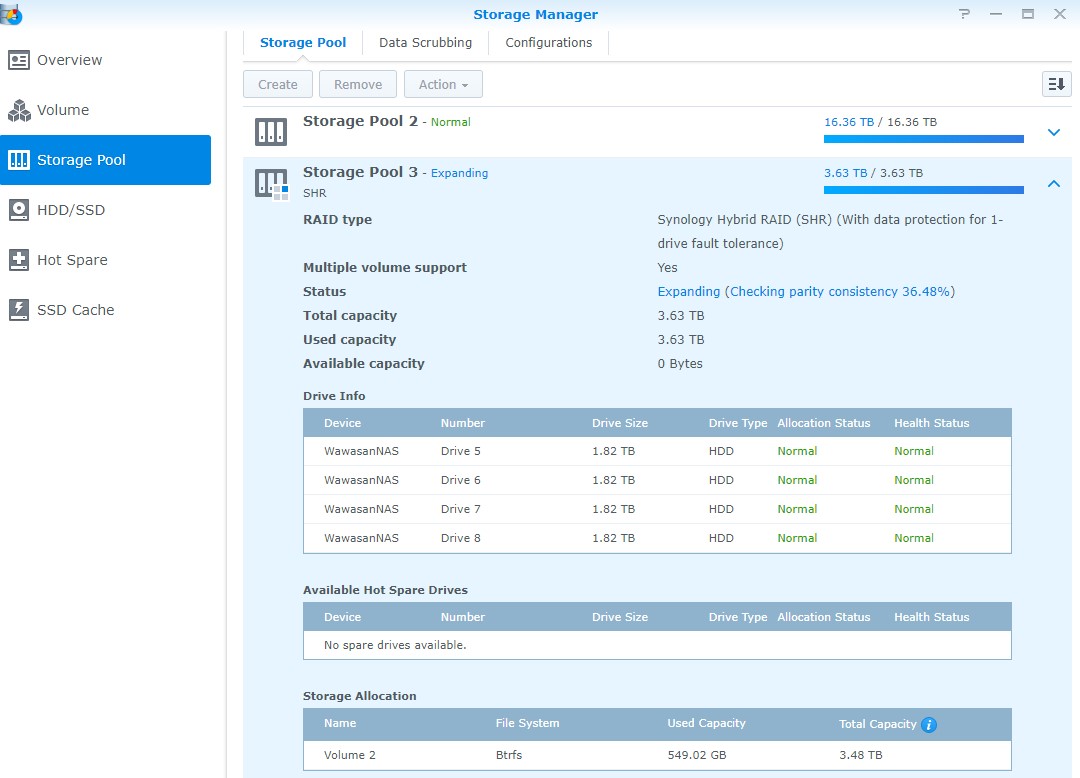1080x778 pixels.
Task: Open Volume in the sidebar
Action: coord(105,110)
